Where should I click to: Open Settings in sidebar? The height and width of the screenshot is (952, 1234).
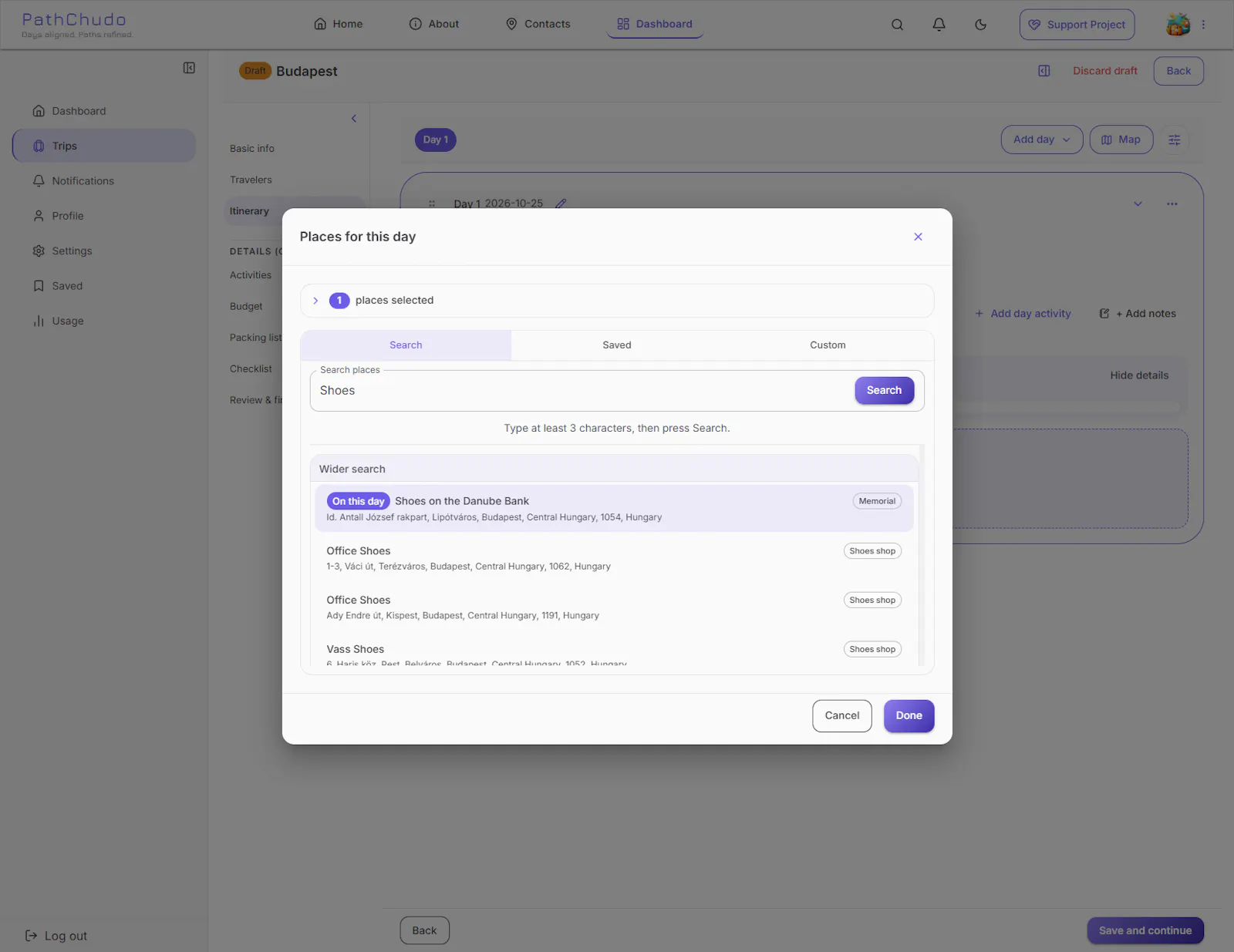[x=104, y=251]
